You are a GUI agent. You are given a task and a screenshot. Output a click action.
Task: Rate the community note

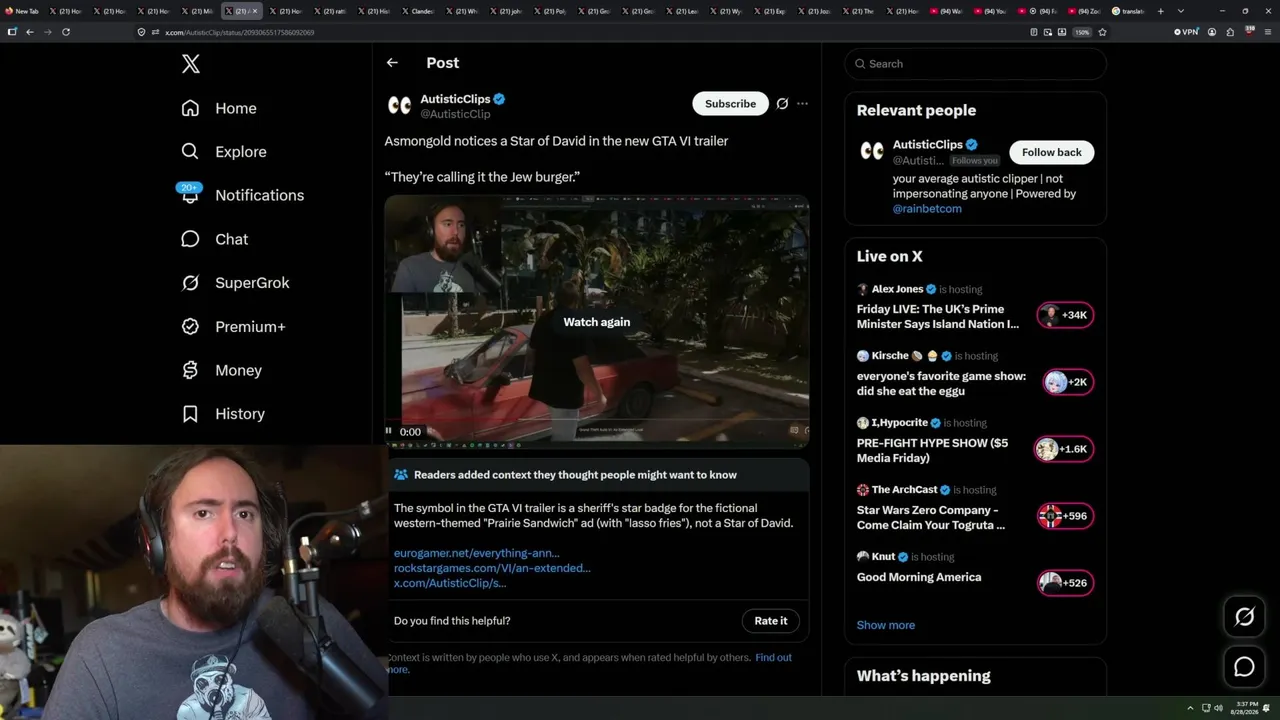[771, 621]
